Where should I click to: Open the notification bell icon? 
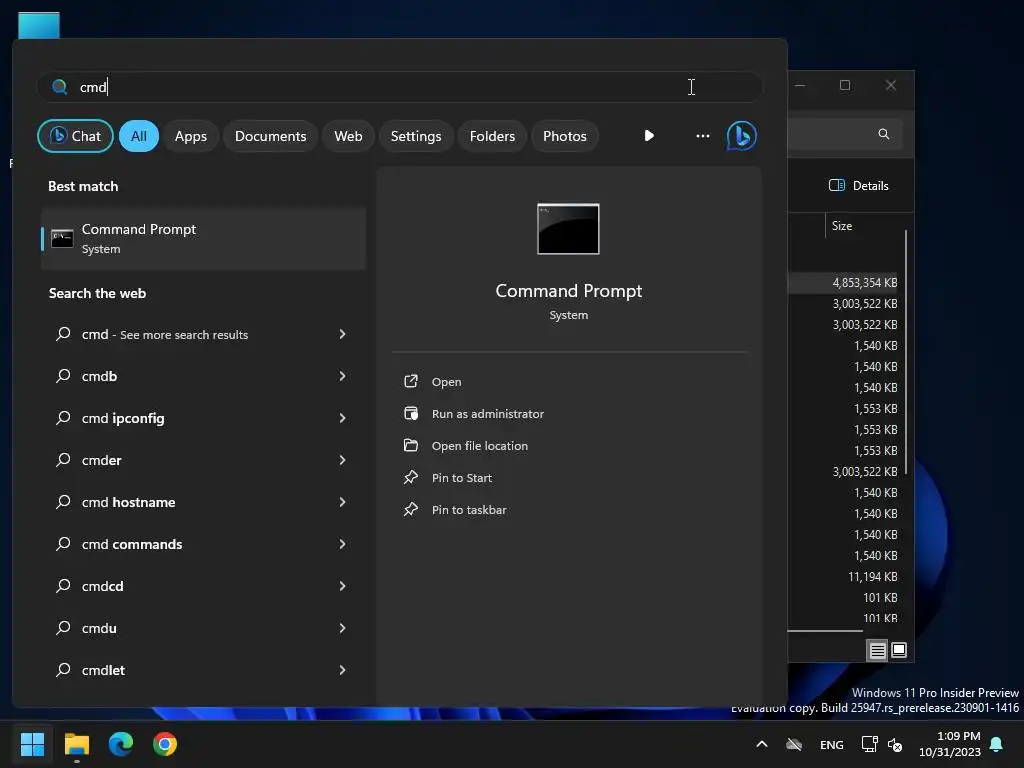click(x=997, y=744)
